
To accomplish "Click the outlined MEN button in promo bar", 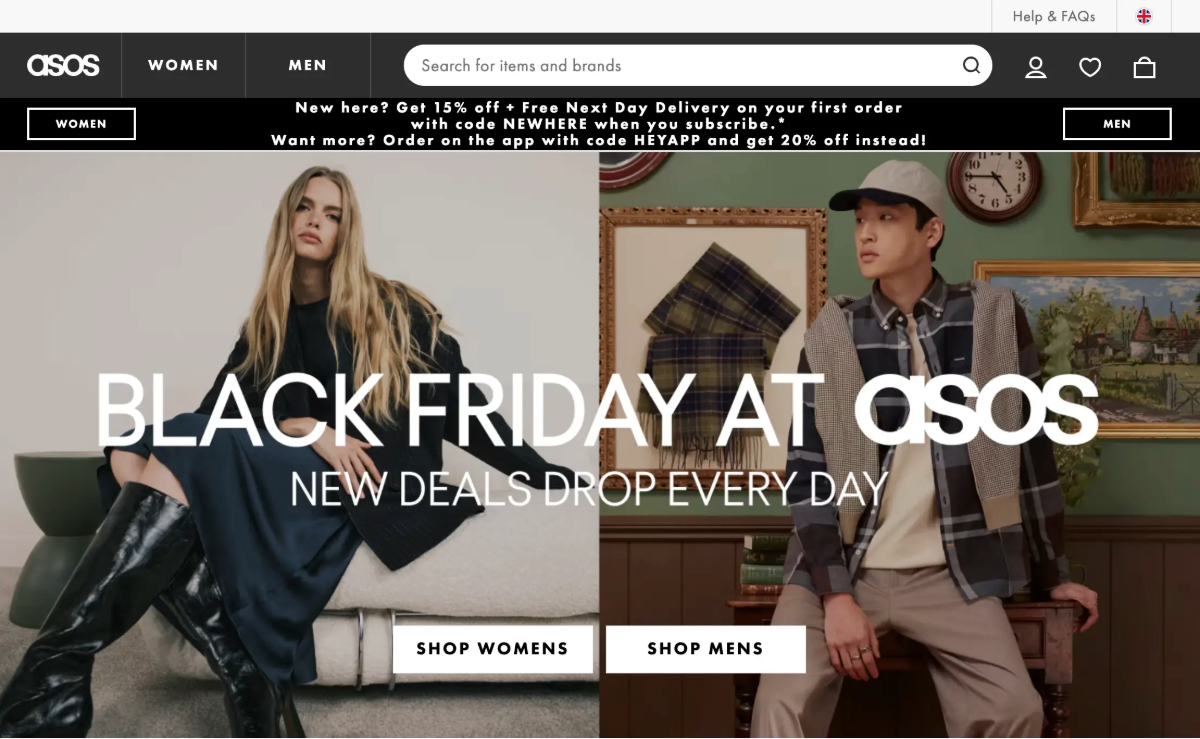I will (x=1117, y=124).
